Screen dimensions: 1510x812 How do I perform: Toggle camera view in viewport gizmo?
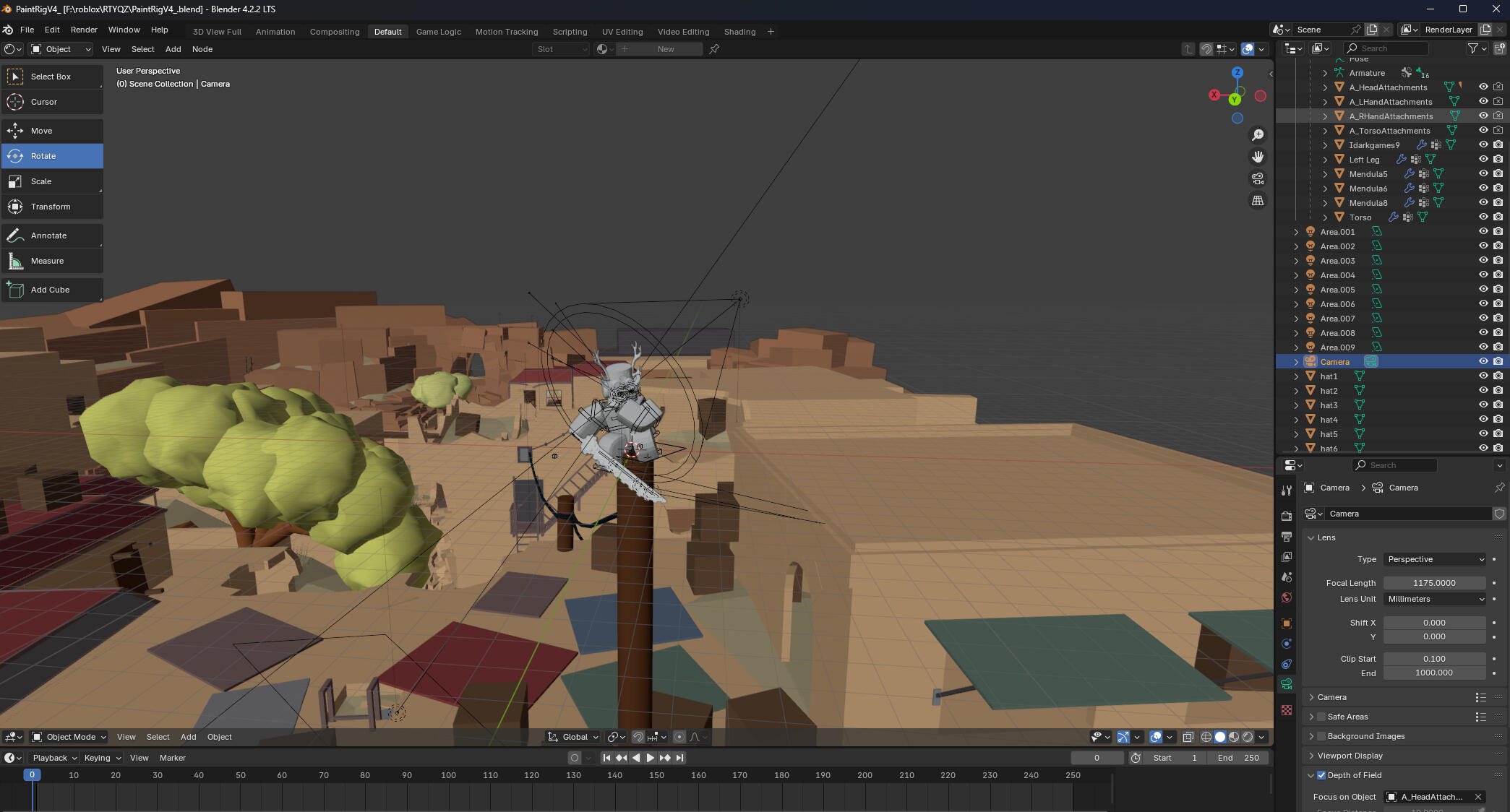point(1258,178)
